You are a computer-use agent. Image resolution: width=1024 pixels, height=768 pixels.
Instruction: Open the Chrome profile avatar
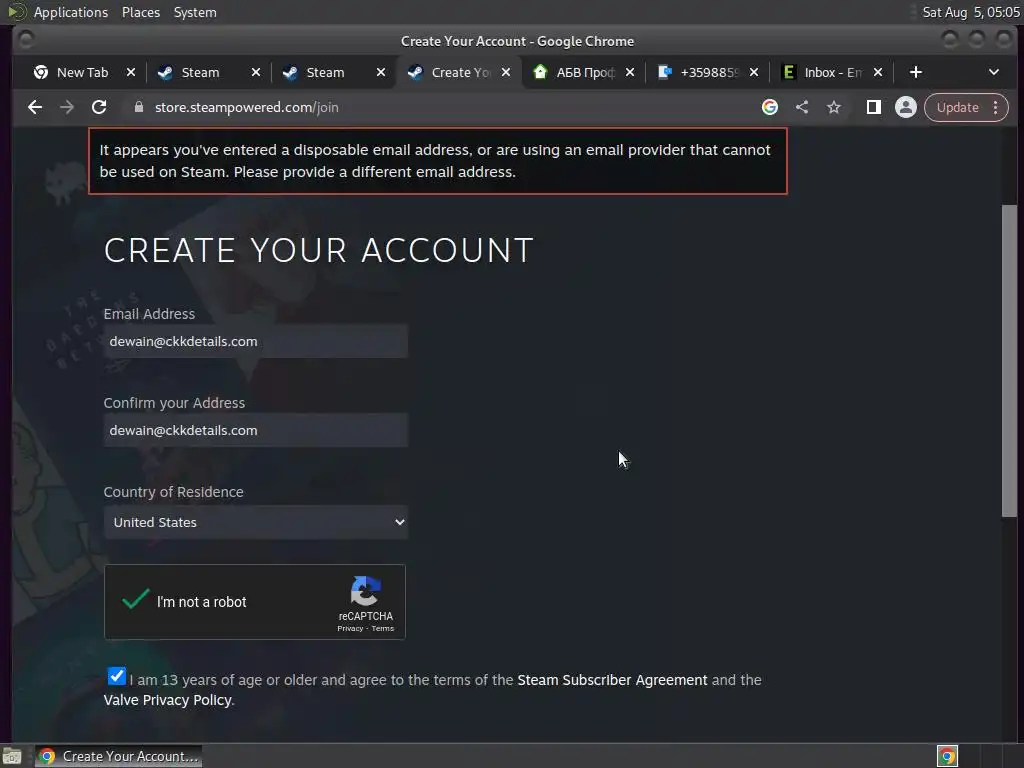[906, 107]
